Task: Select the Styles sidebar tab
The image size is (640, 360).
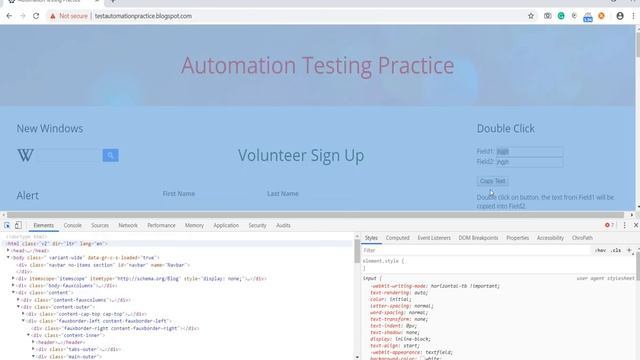Action: coord(371,238)
